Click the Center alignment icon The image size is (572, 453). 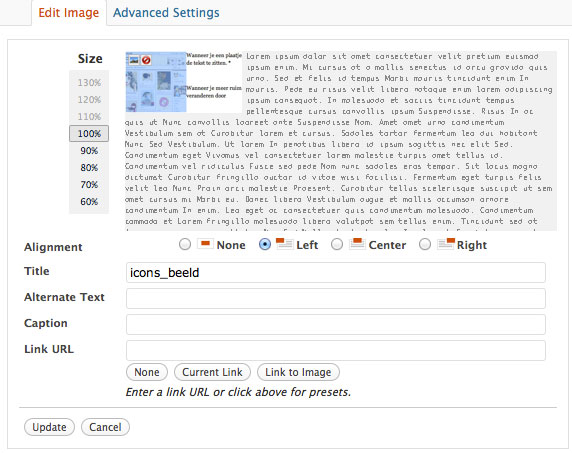357,244
